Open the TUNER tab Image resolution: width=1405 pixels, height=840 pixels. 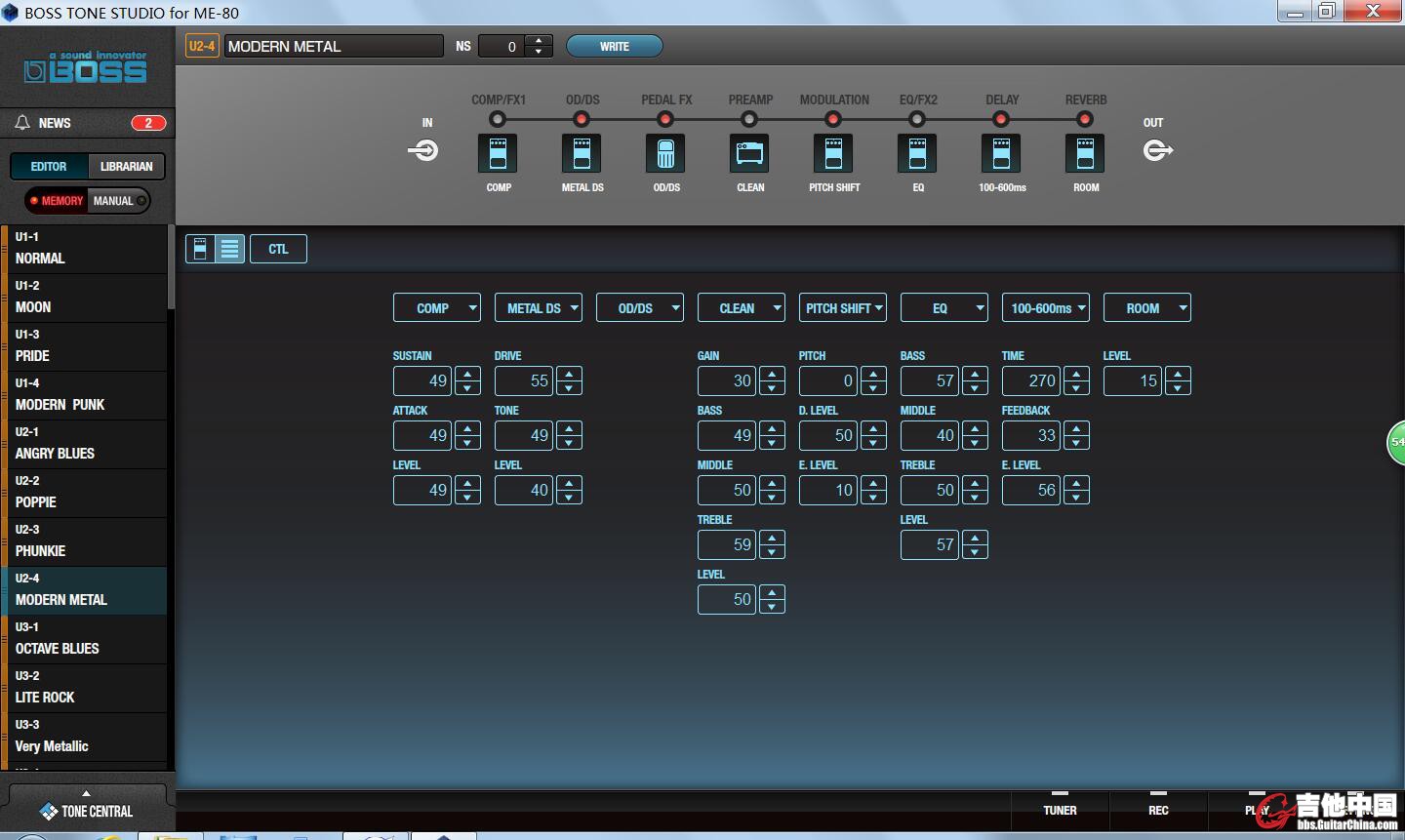(1060, 810)
